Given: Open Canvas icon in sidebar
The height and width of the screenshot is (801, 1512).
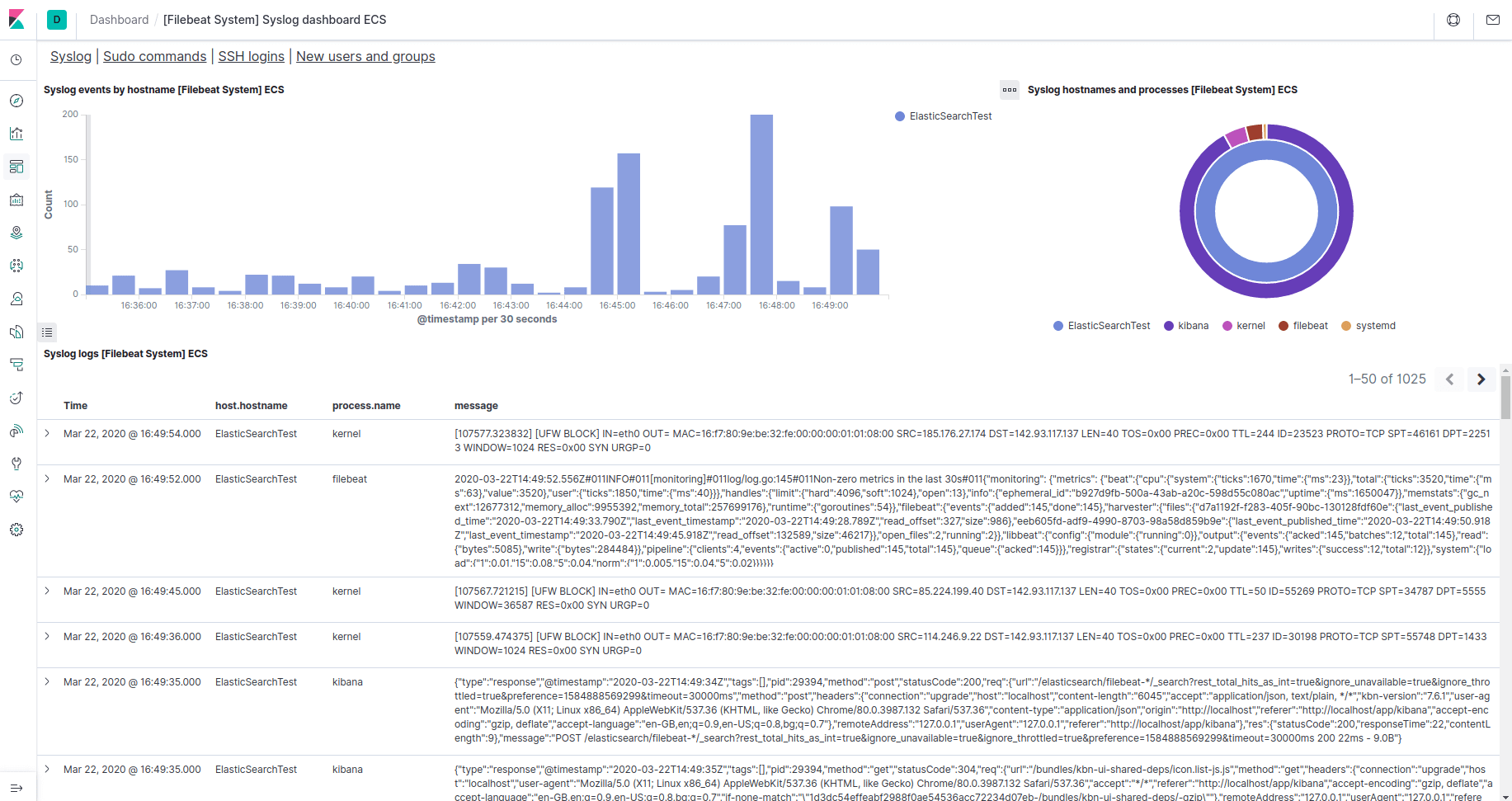Looking at the screenshot, I should (x=16, y=200).
